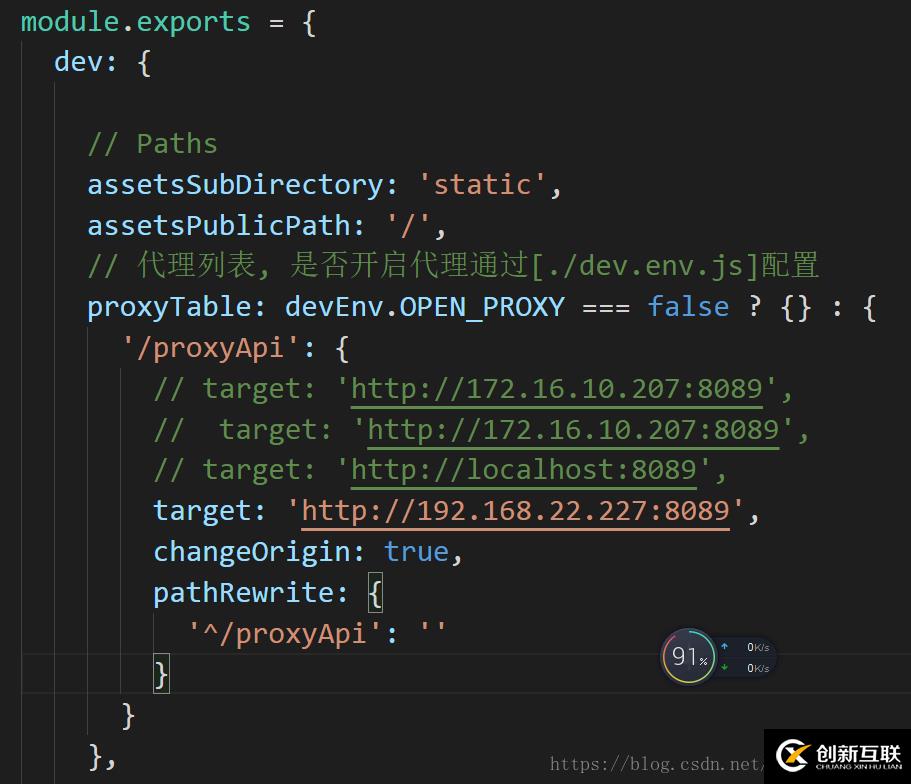Click the blog.csdn.net watermark URL
Image resolution: width=911 pixels, height=784 pixels.
(x=655, y=765)
